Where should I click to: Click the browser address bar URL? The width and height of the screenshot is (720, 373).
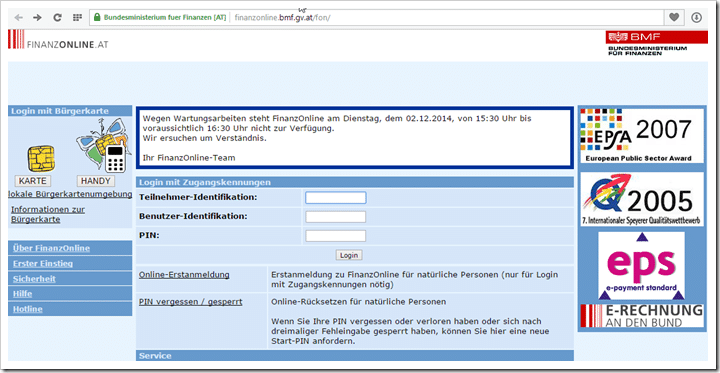pyautogui.click(x=282, y=18)
